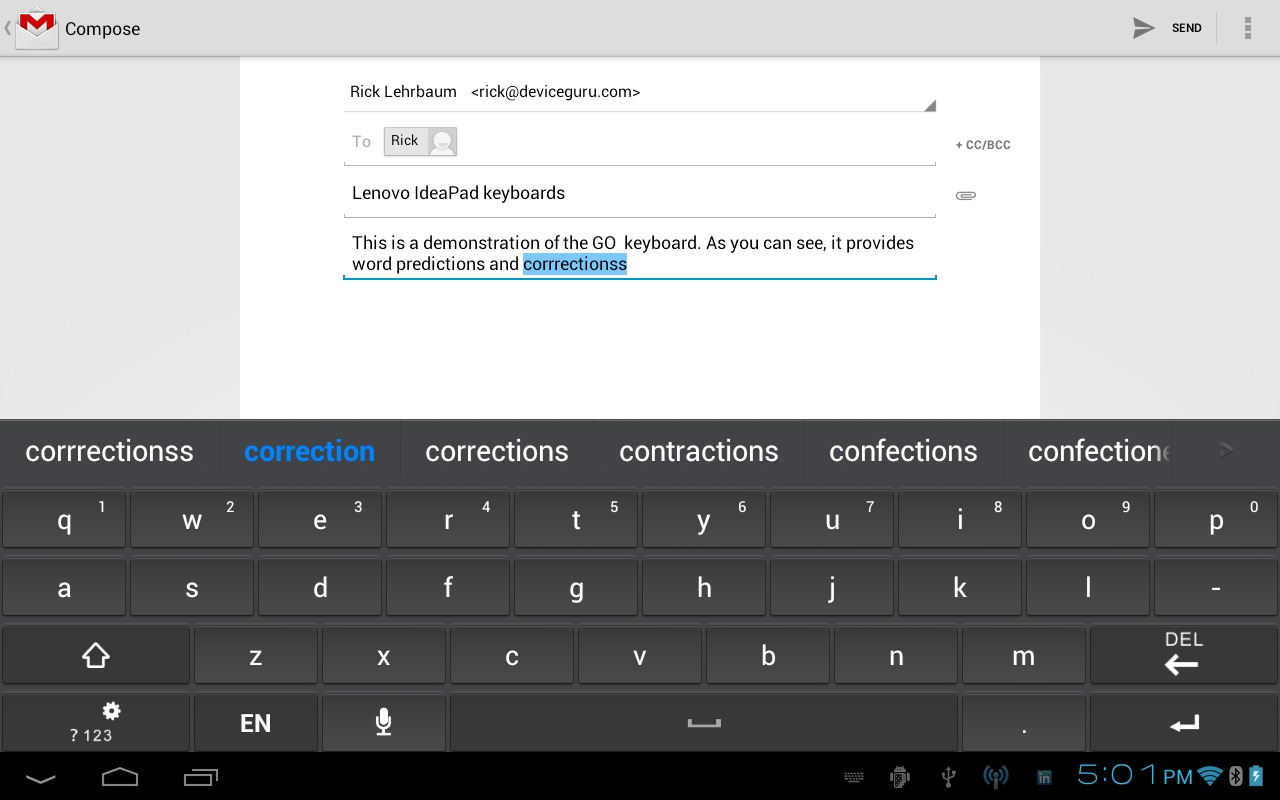Screen dimensions: 1280x800
Task: Start voice input with microphone key
Action: click(x=384, y=722)
